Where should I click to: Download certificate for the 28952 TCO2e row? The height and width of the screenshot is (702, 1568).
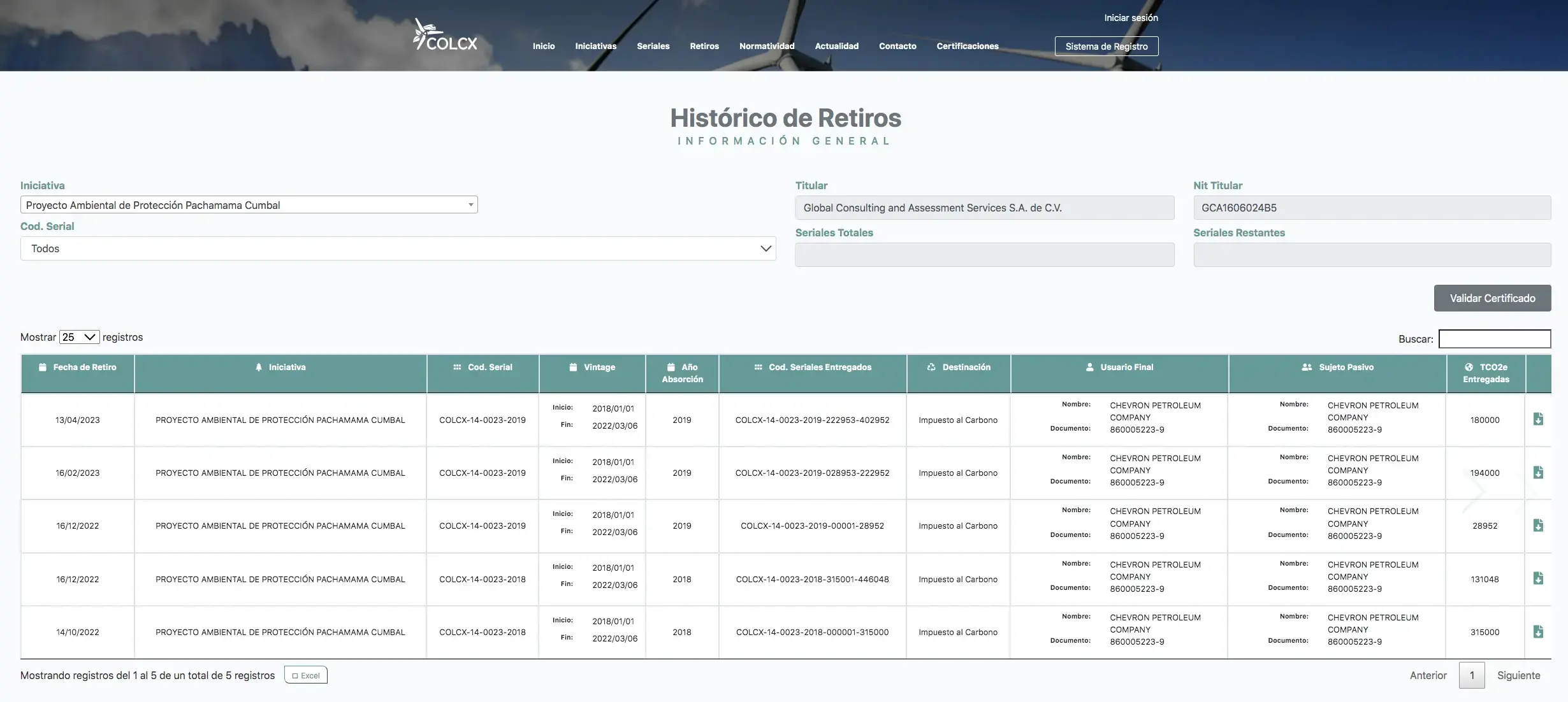[x=1538, y=526]
